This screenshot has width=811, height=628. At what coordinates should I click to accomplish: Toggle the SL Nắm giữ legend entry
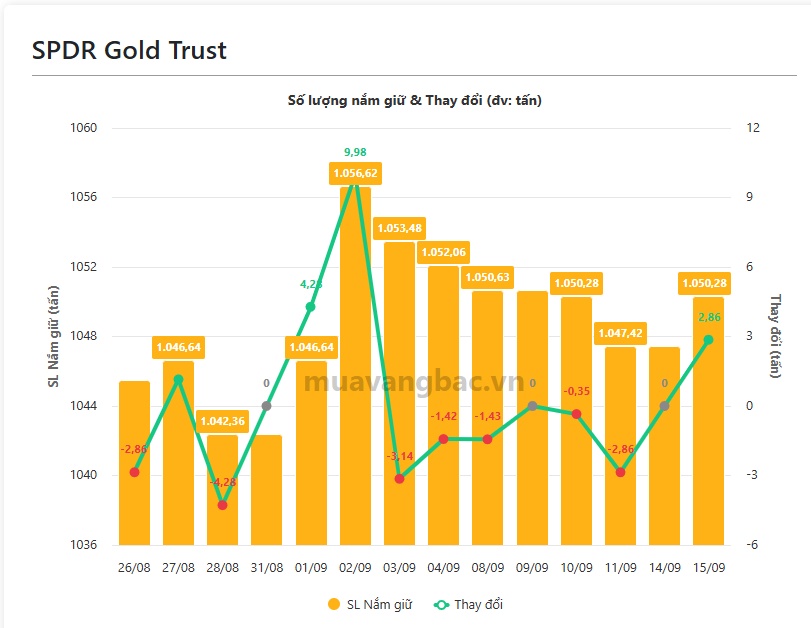coord(370,604)
